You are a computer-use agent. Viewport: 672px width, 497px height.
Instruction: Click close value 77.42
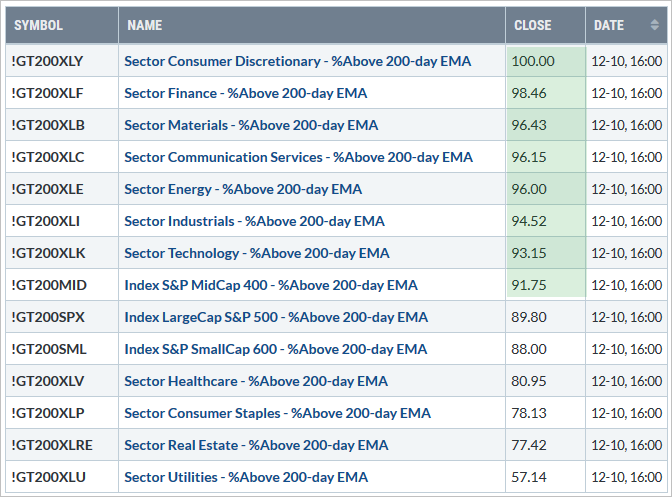(x=529, y=445)
